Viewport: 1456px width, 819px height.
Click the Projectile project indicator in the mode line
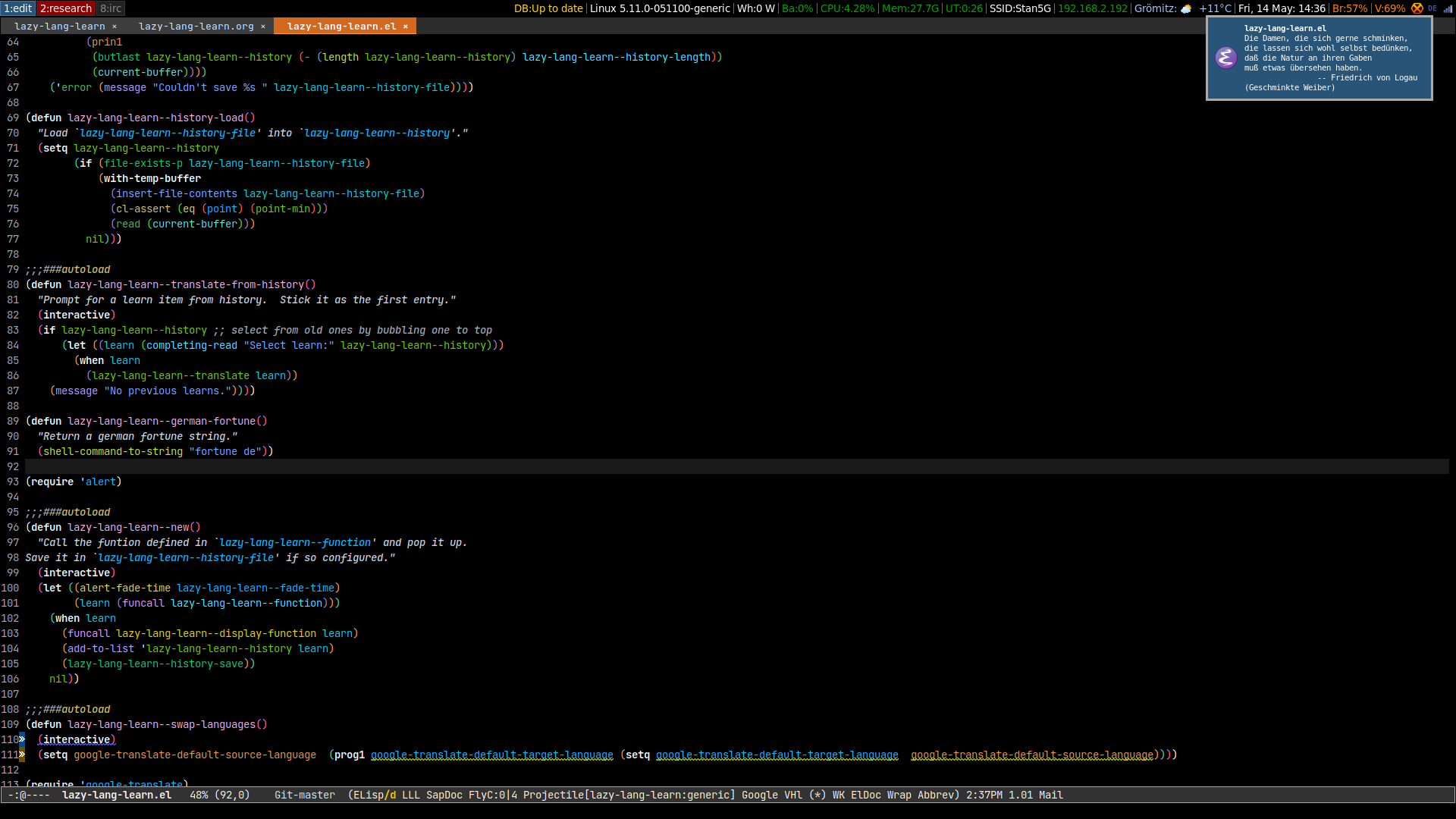(629, 795)
